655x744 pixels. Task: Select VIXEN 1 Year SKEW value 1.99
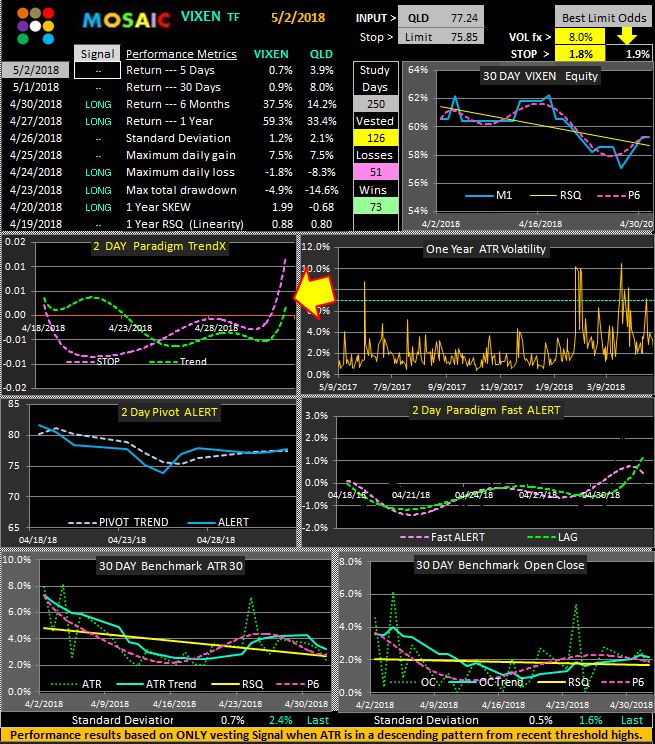coord(282,207)
